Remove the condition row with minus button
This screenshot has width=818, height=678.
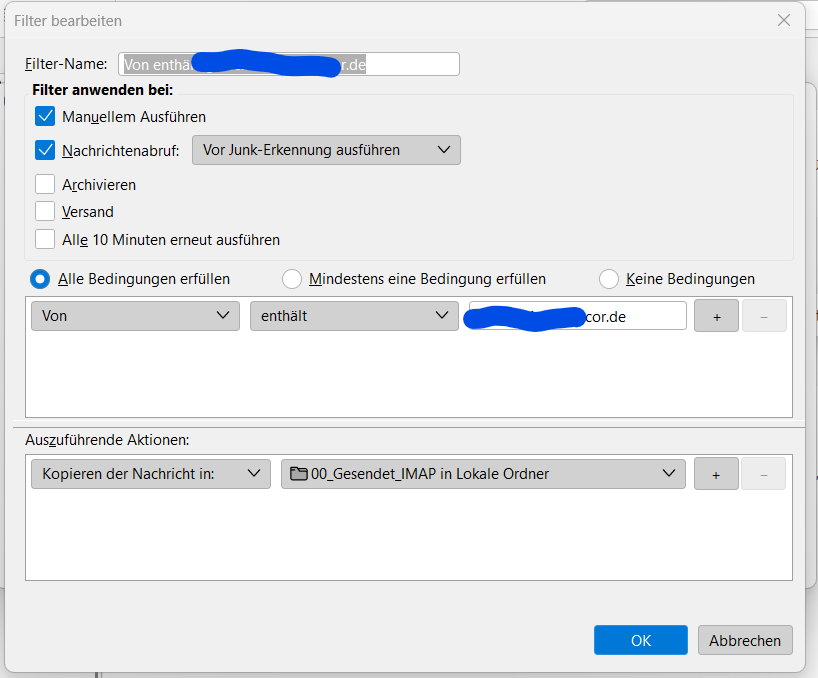[x=764, y=316]
